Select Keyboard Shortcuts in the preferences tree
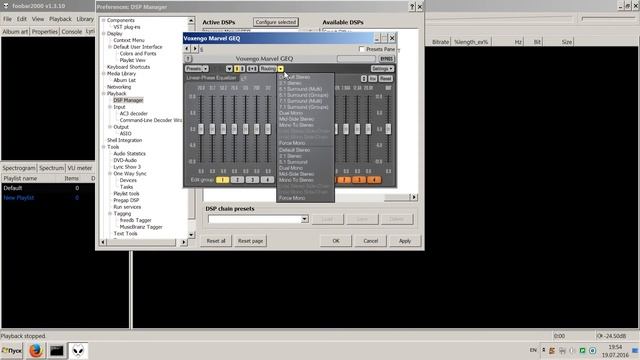The image size is (640, 360). click(x=128, y=67)
